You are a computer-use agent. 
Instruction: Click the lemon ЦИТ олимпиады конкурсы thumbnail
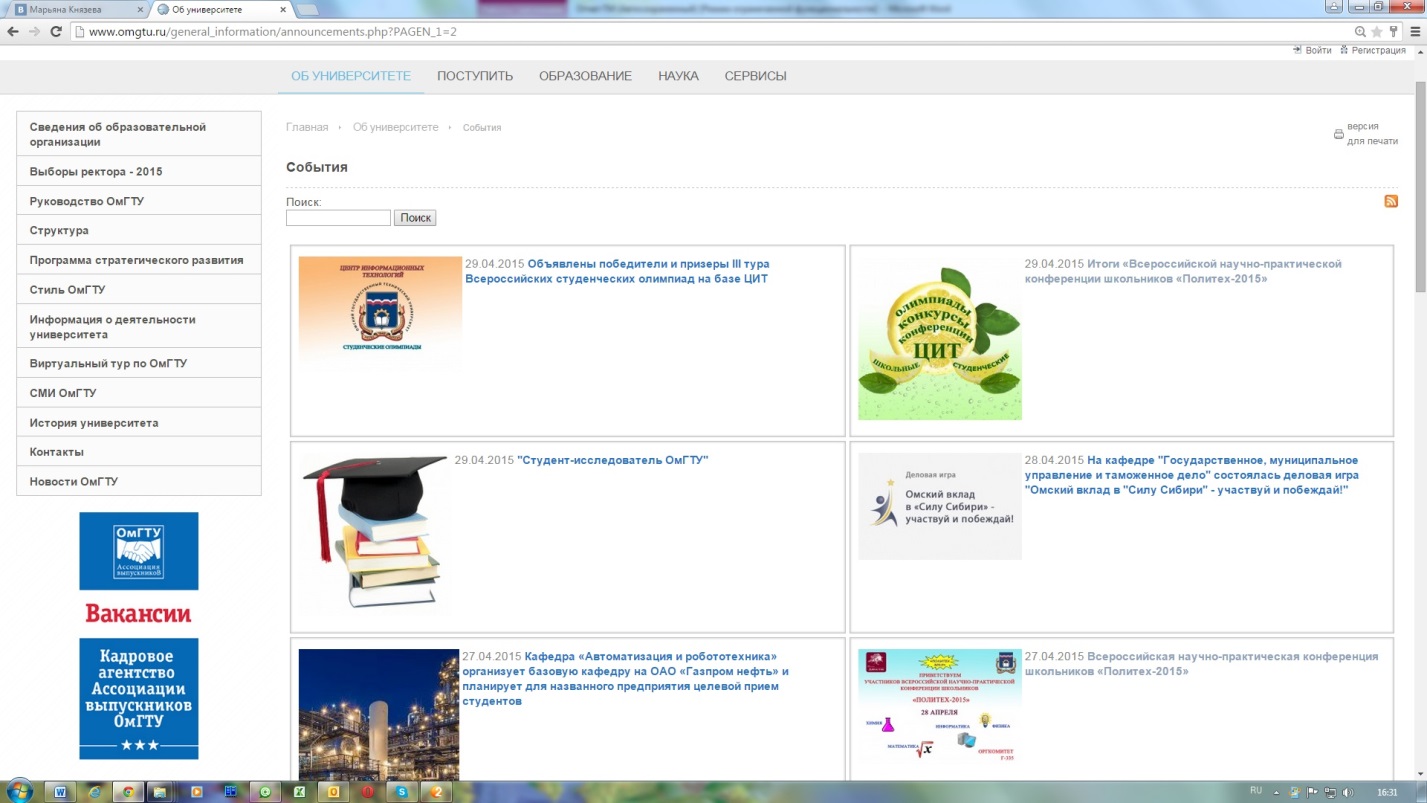coord(940,338)
